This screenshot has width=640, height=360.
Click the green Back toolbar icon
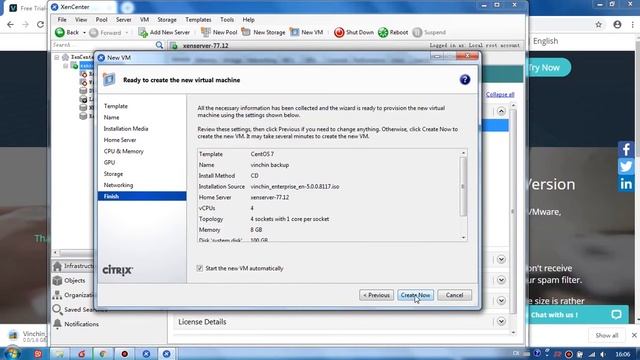pos(60,32)
